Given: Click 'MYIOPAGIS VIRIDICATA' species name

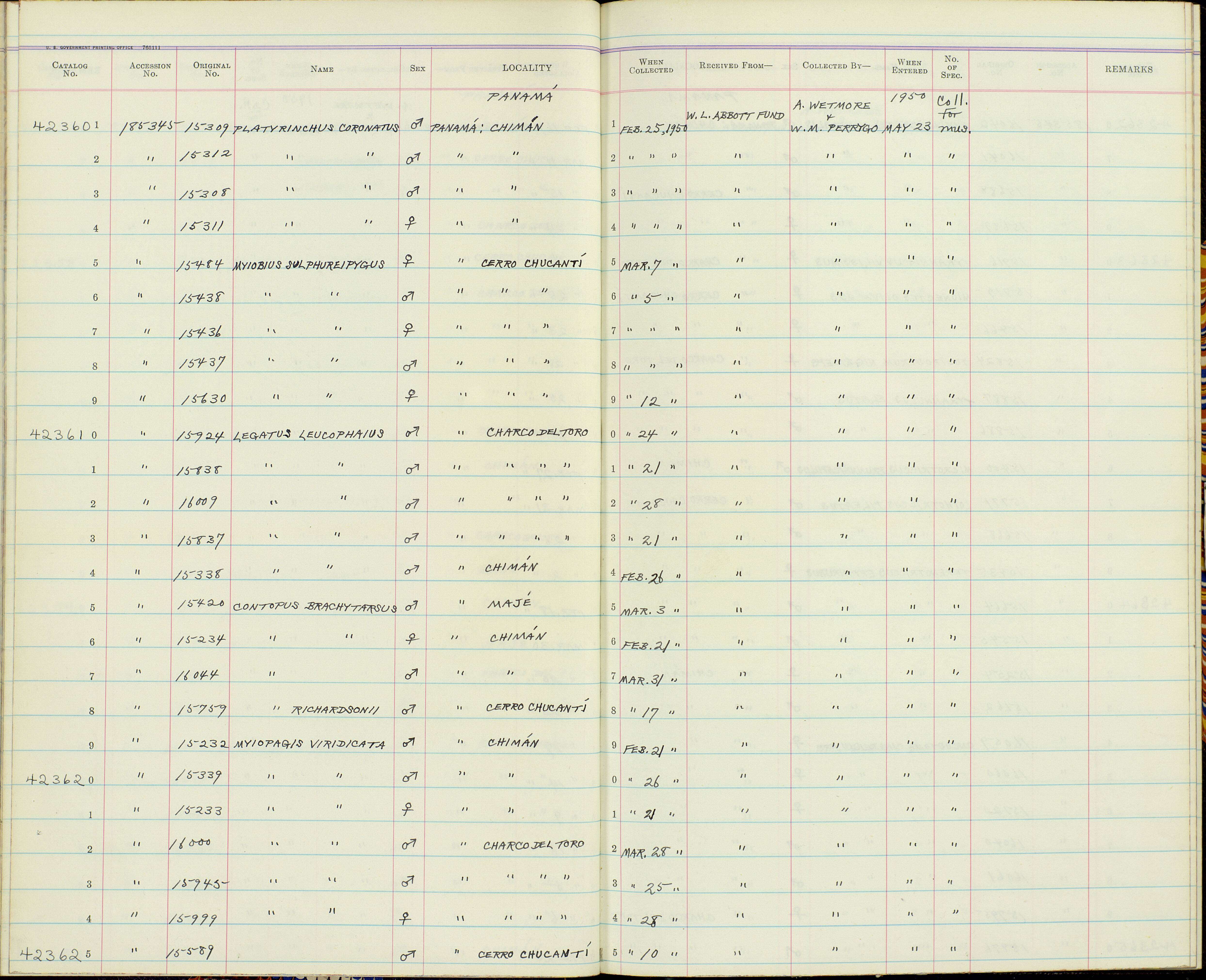Looking at the screenshot, I should (309, 745).
